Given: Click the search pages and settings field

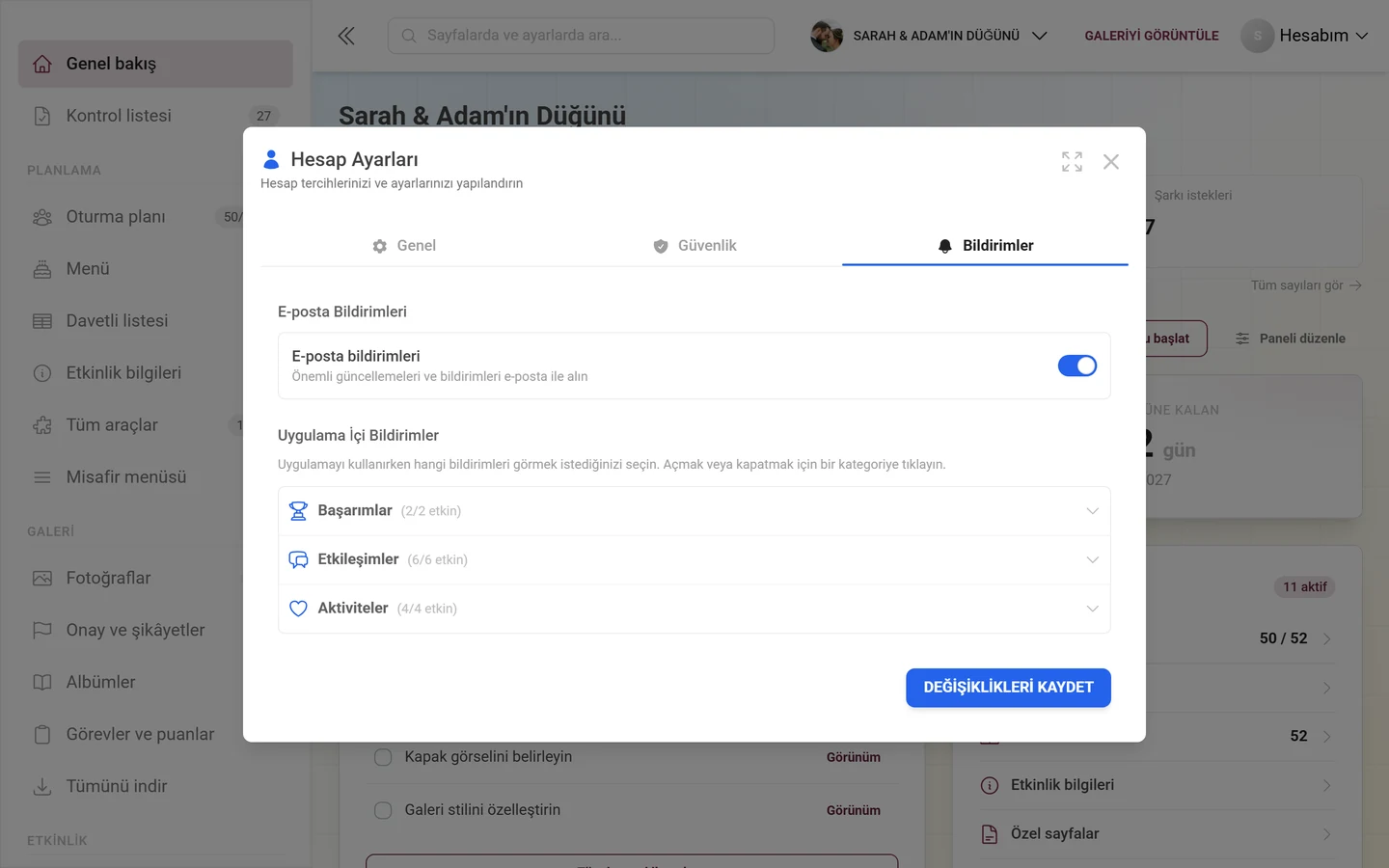Looking at the screenshot, I should click(x=581, y=36).
